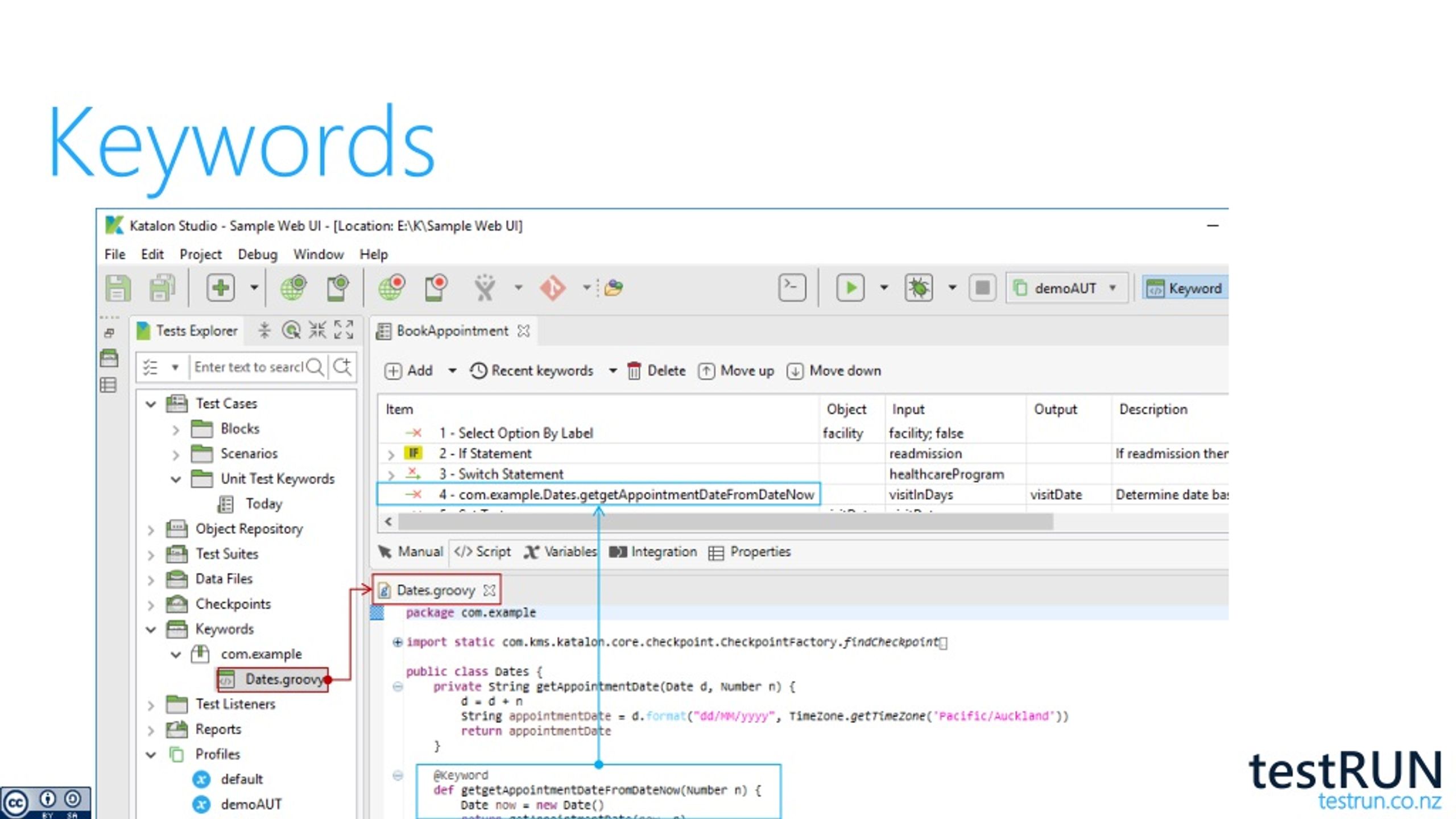Viewport: 1456px width, 819px height.
Task: Click the search field in Tests Explorer
Action: click(x=248, y=367)
